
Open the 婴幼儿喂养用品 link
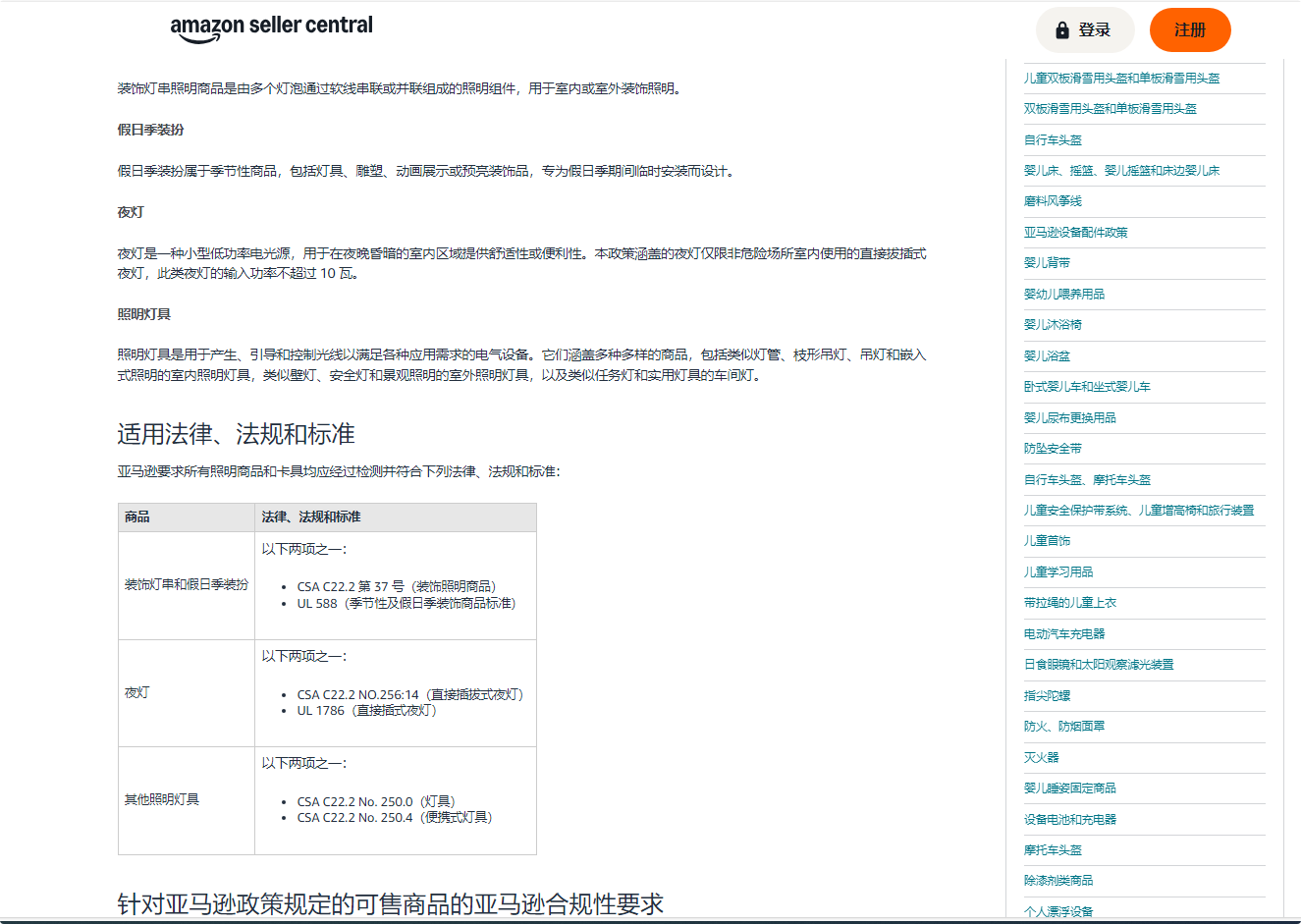(1063, 295)
